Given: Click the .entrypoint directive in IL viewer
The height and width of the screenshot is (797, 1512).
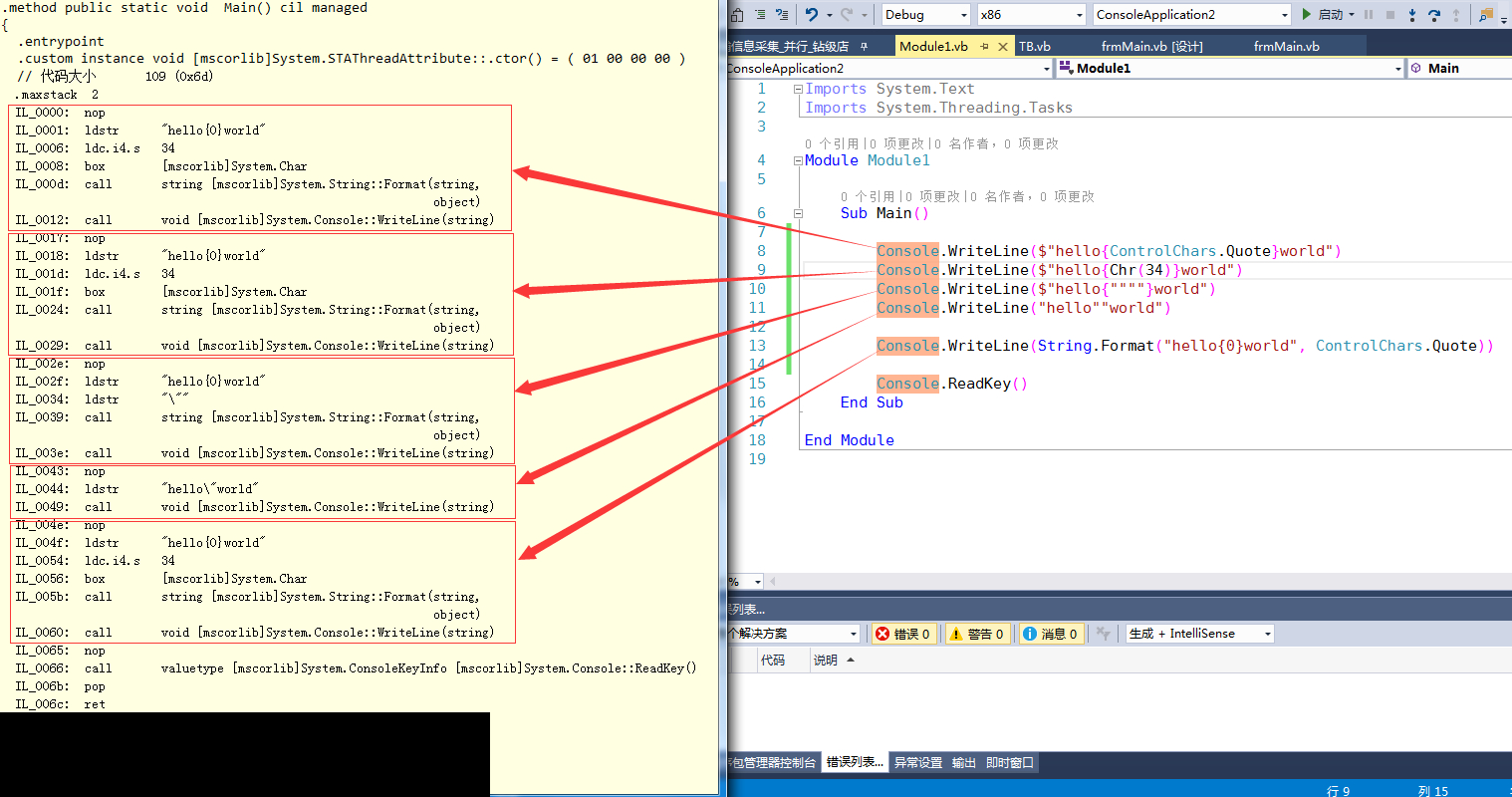Looking at the screenshot, I should pyautogui.click(x=61, y=42).
